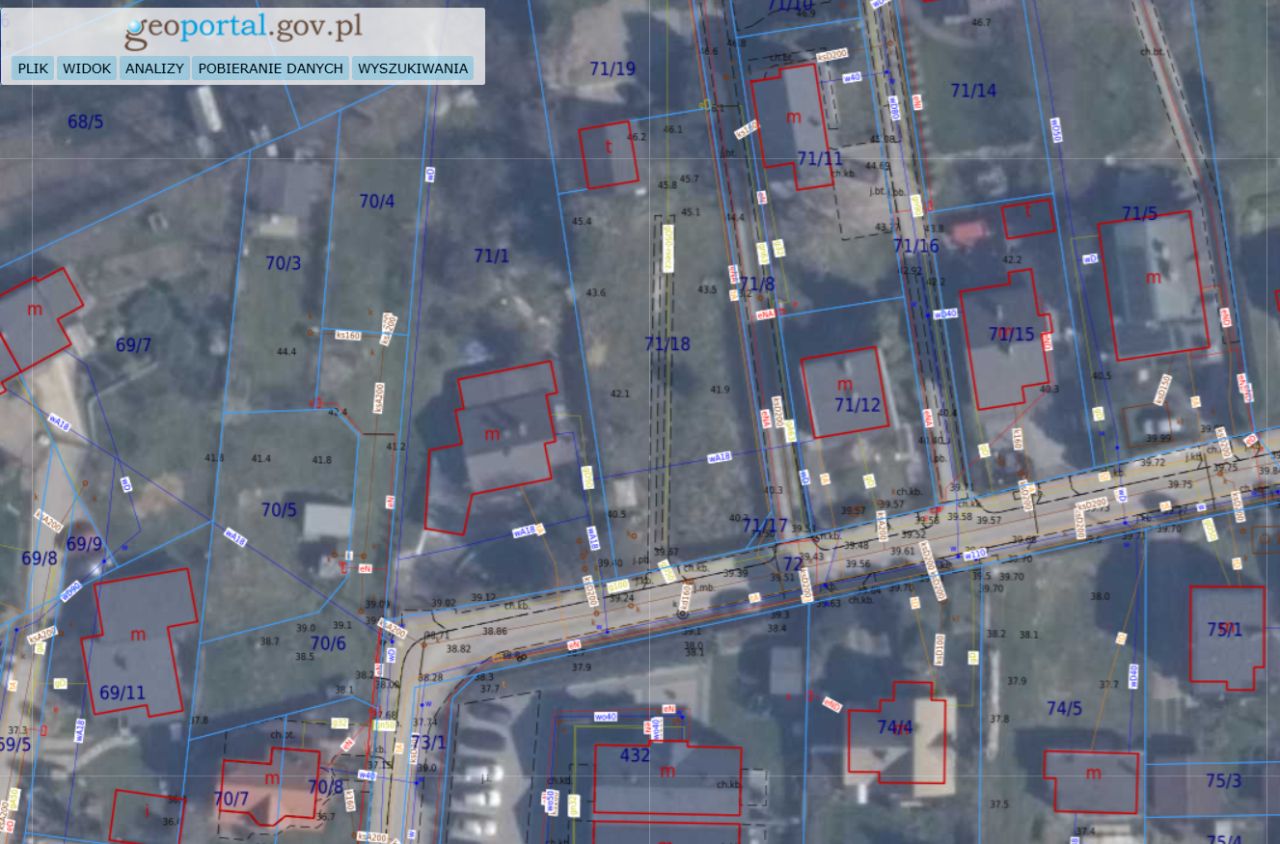The height and width of the screenshot is (844, 1280).
Task: Select parcel label 71/5
Action: tap(1139, 214)
